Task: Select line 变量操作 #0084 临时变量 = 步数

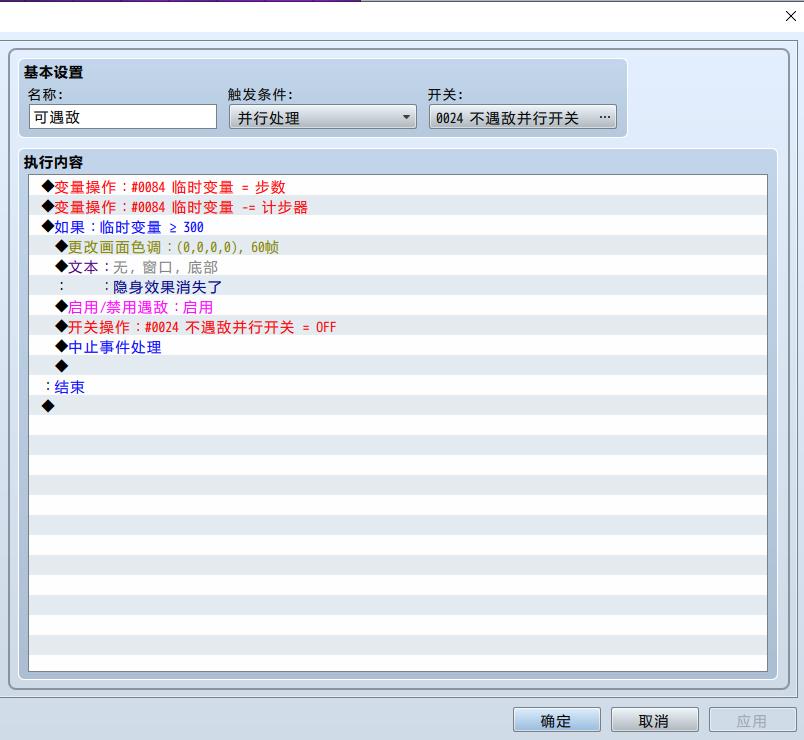Action: pyautogui.click(x=398, y=187)
